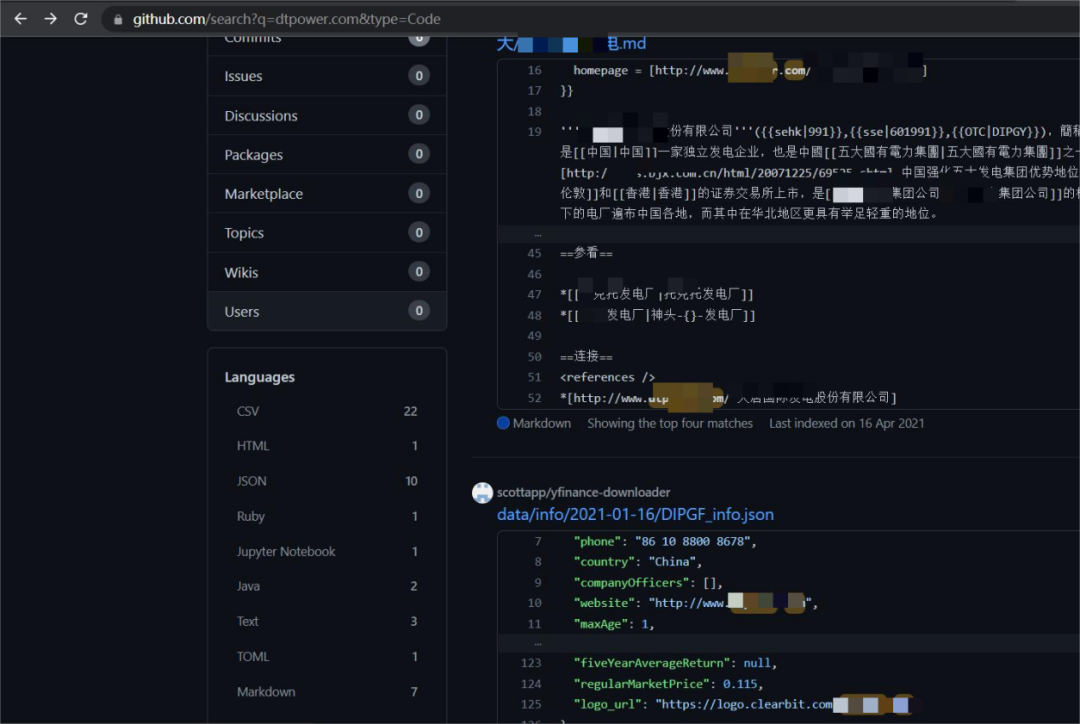Image resolution: width=1080 pixels, height=724 pixels.
Task: Click the "country": "China" line
Action: [x=638, y=562]
